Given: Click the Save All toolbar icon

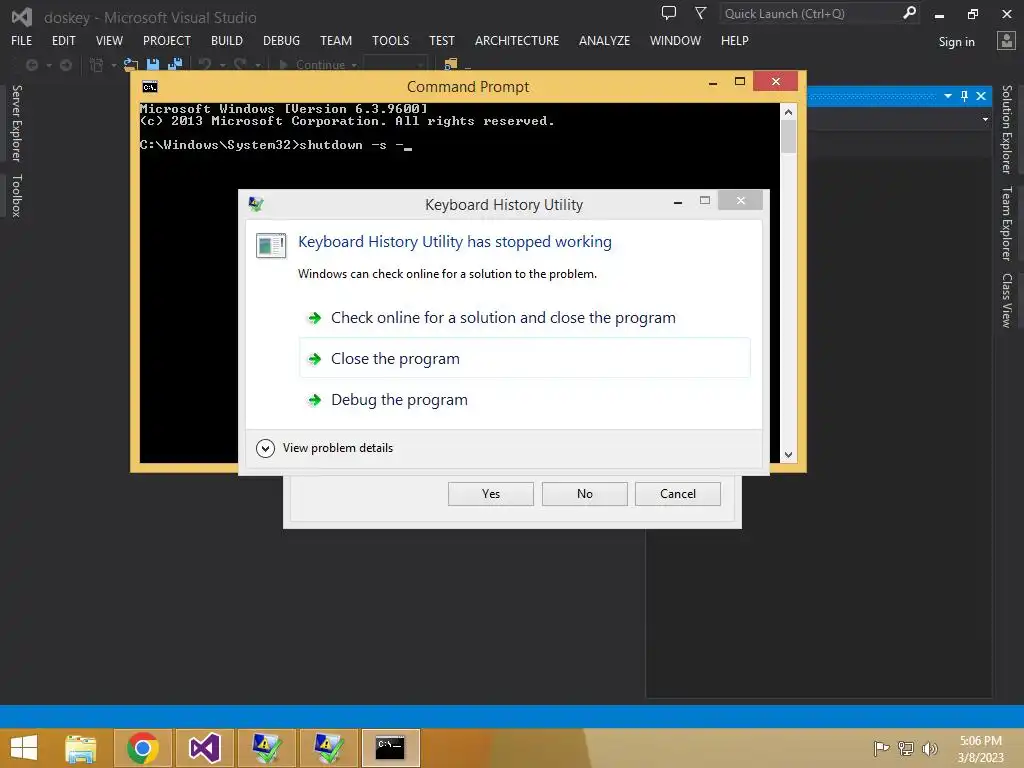Looking at the screenshot, I should [175, 65].
